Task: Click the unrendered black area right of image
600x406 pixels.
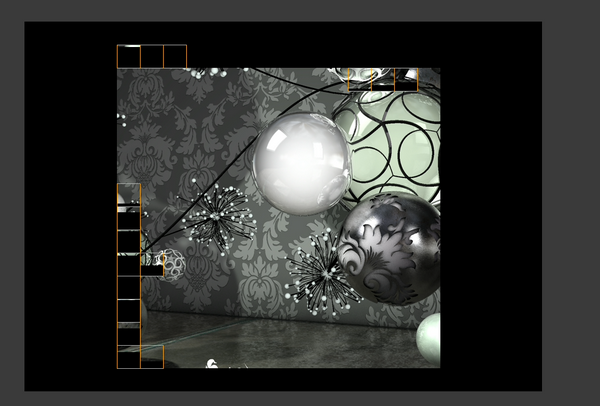Action: tap(490, 200)
